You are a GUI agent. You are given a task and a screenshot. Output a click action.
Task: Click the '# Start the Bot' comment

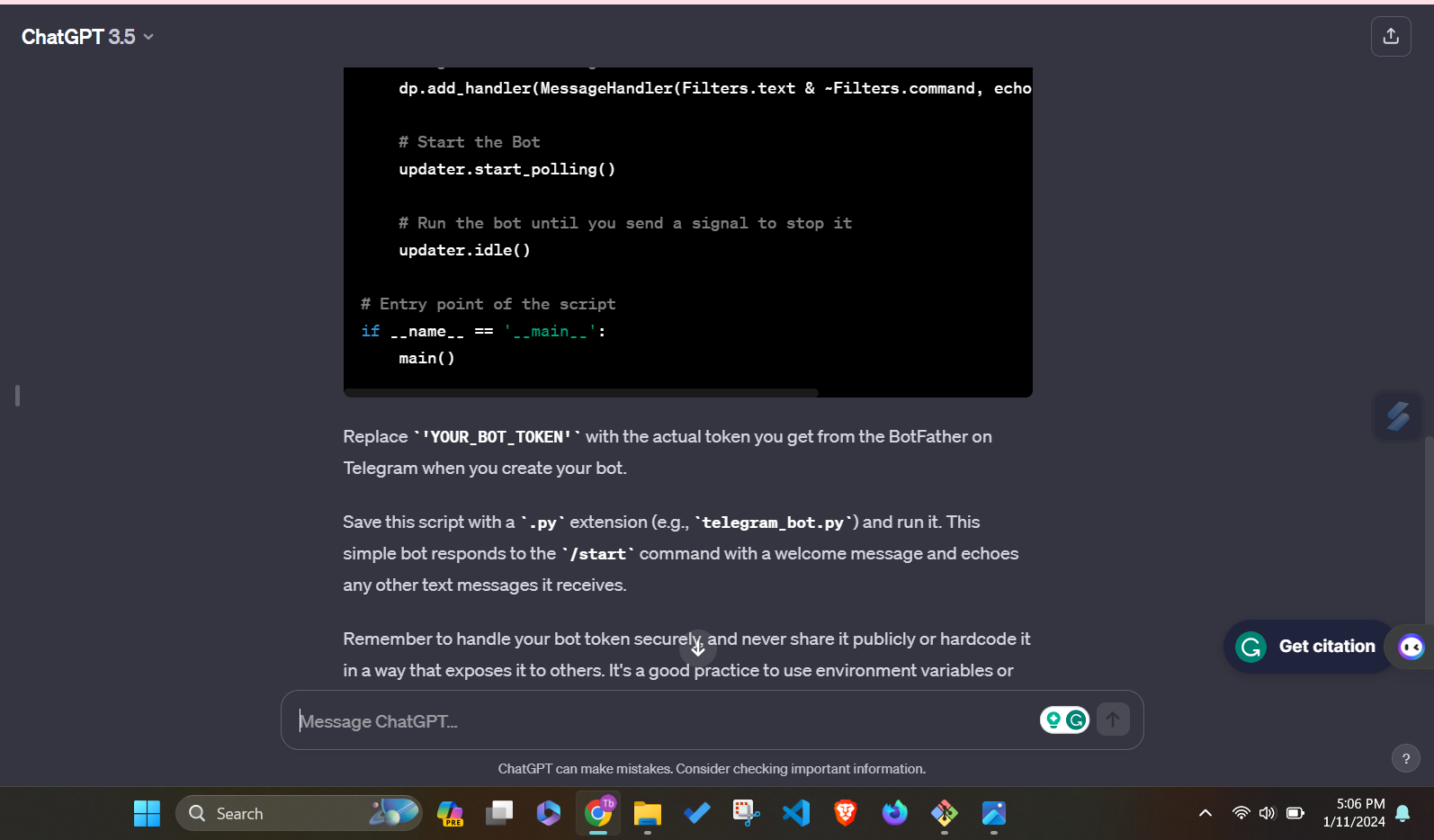(470, 142)
